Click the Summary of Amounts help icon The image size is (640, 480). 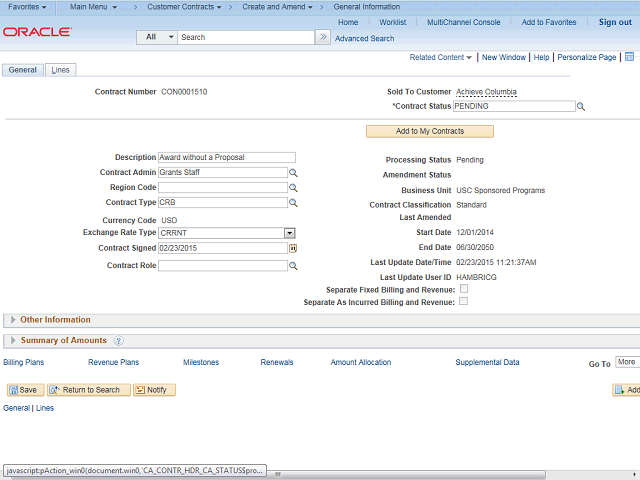click(119, 341)
